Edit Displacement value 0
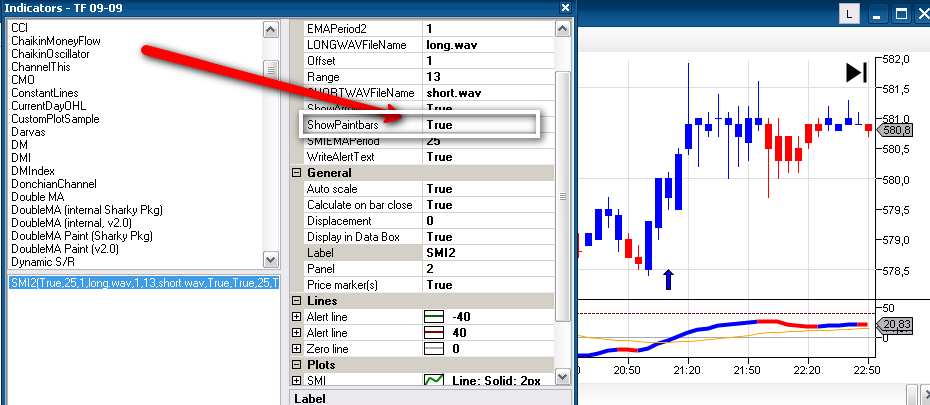Screen dimensions: 930x405 pyautogui.click(x=488, y=221)
